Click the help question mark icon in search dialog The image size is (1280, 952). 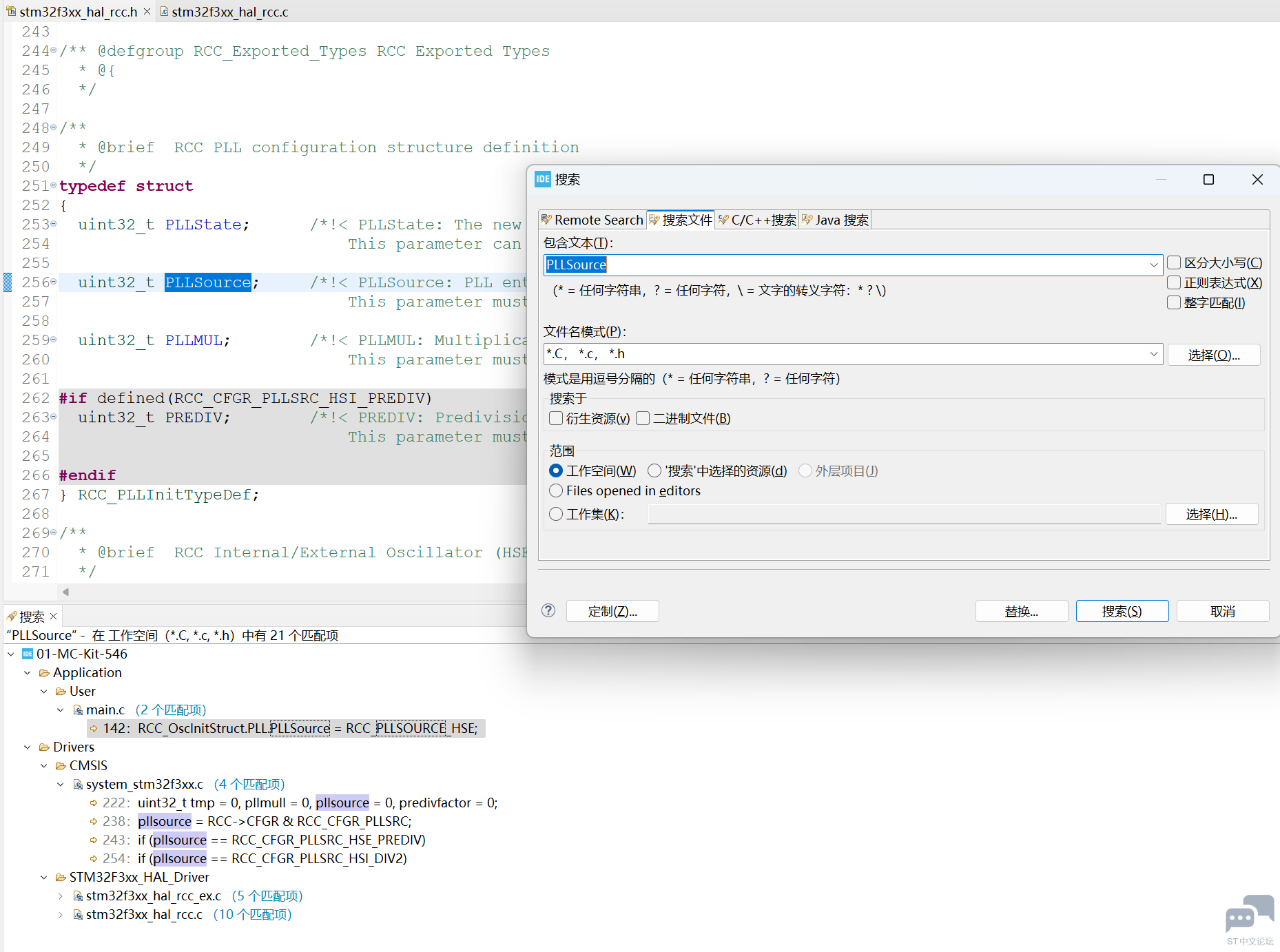(548, 610)
